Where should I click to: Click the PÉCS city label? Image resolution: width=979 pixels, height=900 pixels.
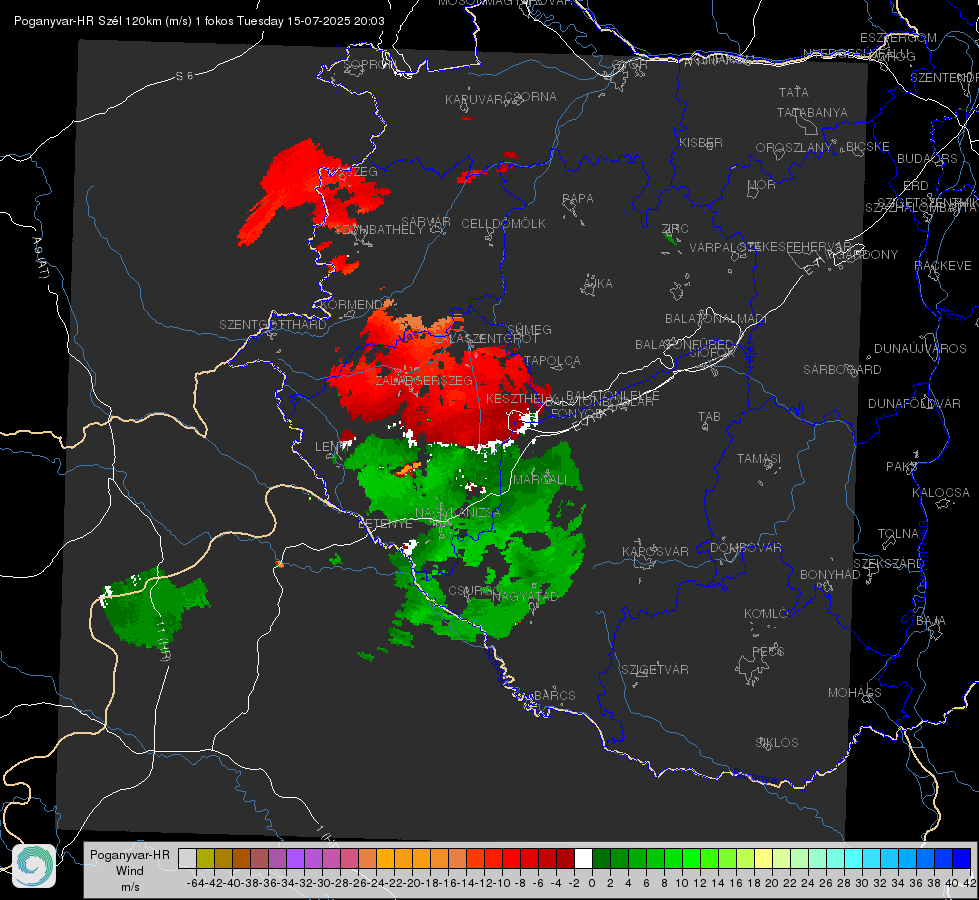[x=768, y=651]
